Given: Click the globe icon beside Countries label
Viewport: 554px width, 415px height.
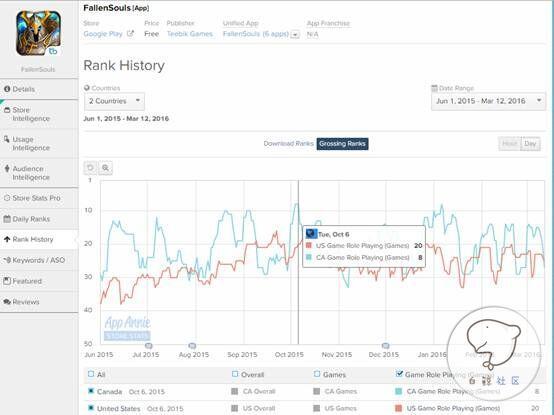Looking at the screenshot, I should tap(87, 88).
